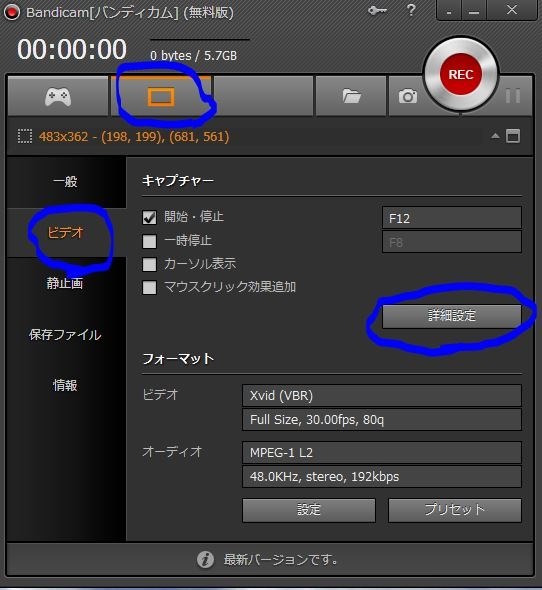Select the game recording mode gamepad icon

(x=58, y=97)
